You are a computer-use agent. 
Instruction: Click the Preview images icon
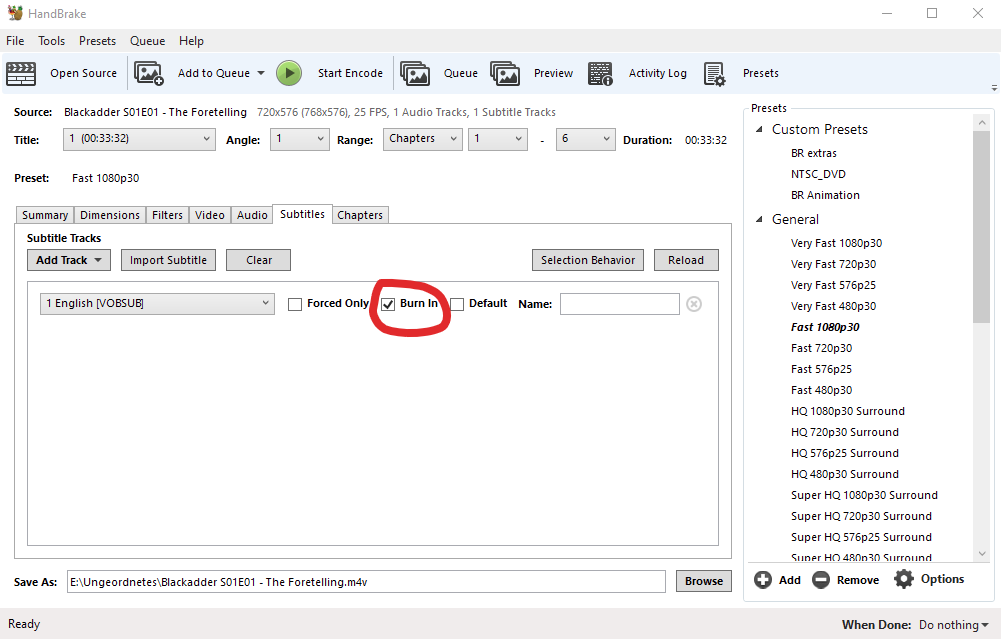(x=505, y=73)
